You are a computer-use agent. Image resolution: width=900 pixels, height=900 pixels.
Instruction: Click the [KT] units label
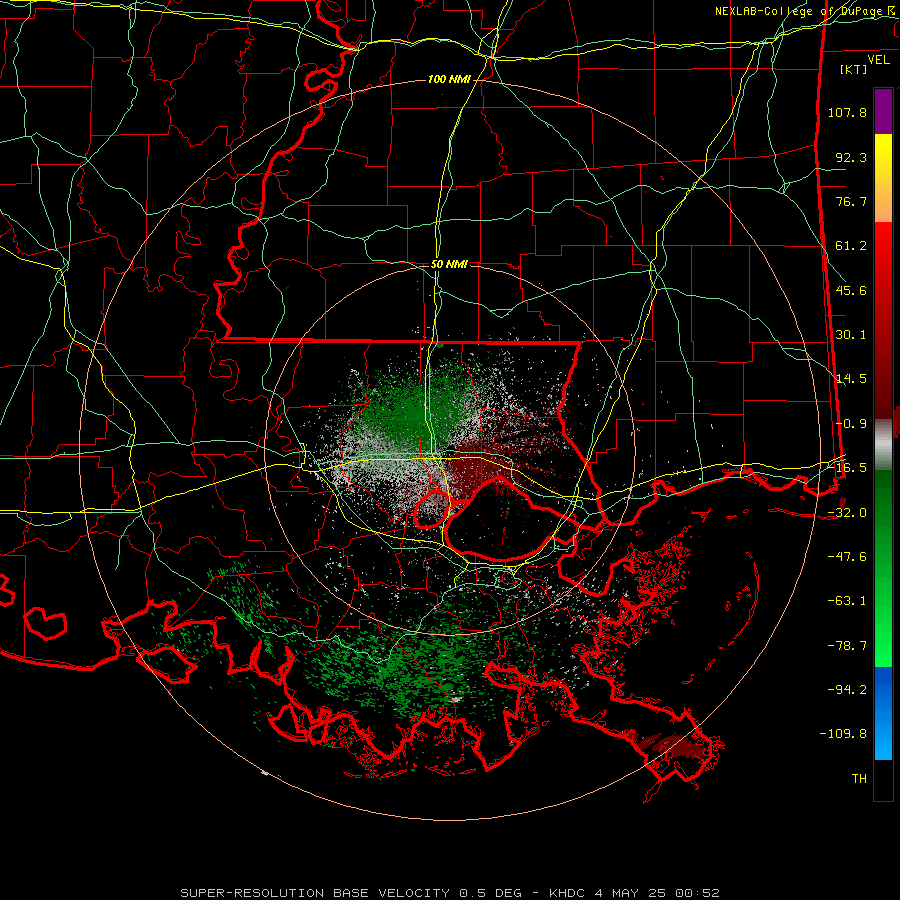[854, 69]
